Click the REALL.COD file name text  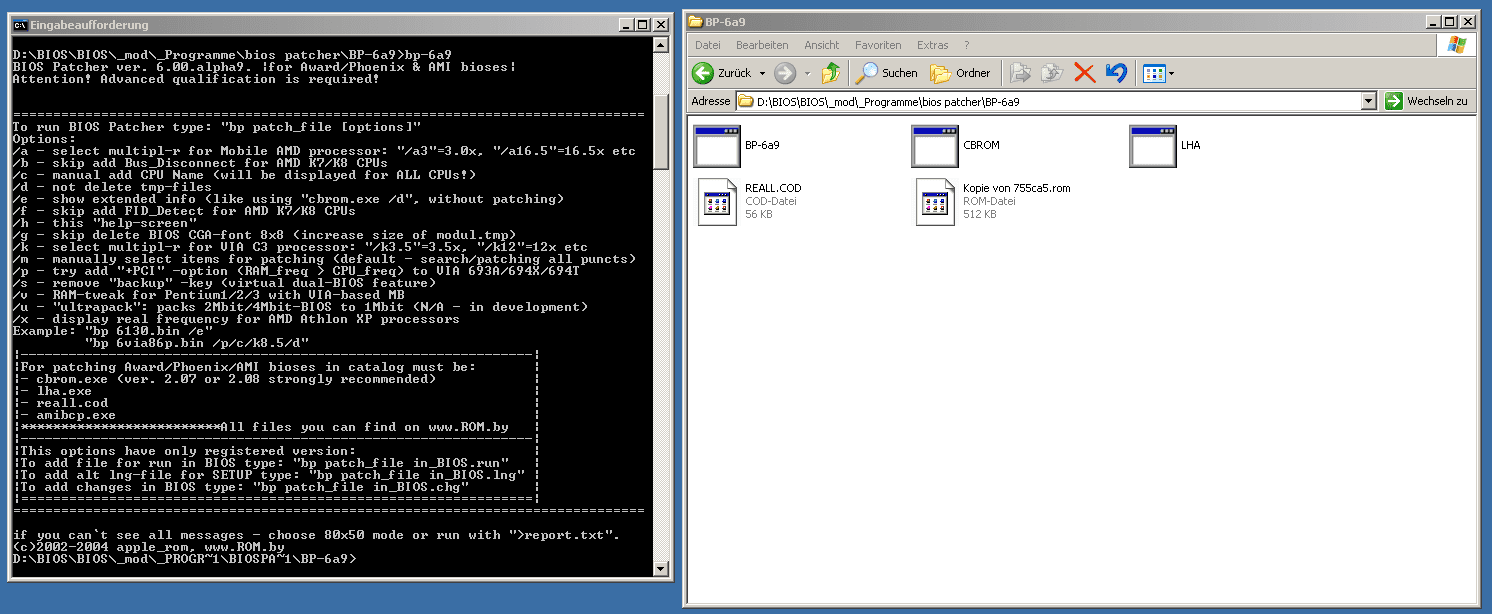tap(773, 188)
